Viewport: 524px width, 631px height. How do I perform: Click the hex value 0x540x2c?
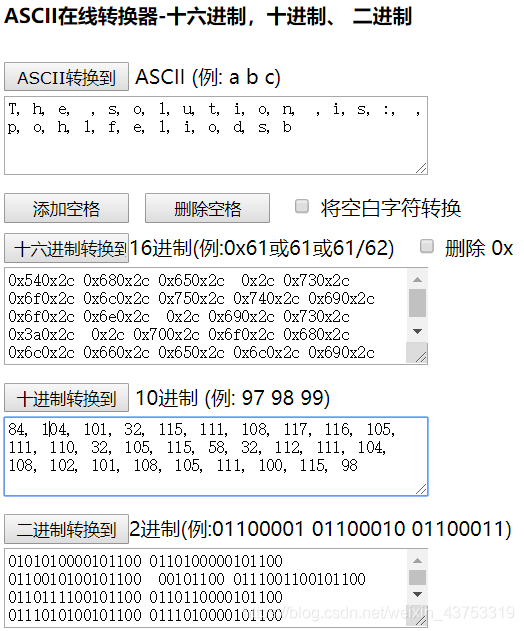[41, 280]
